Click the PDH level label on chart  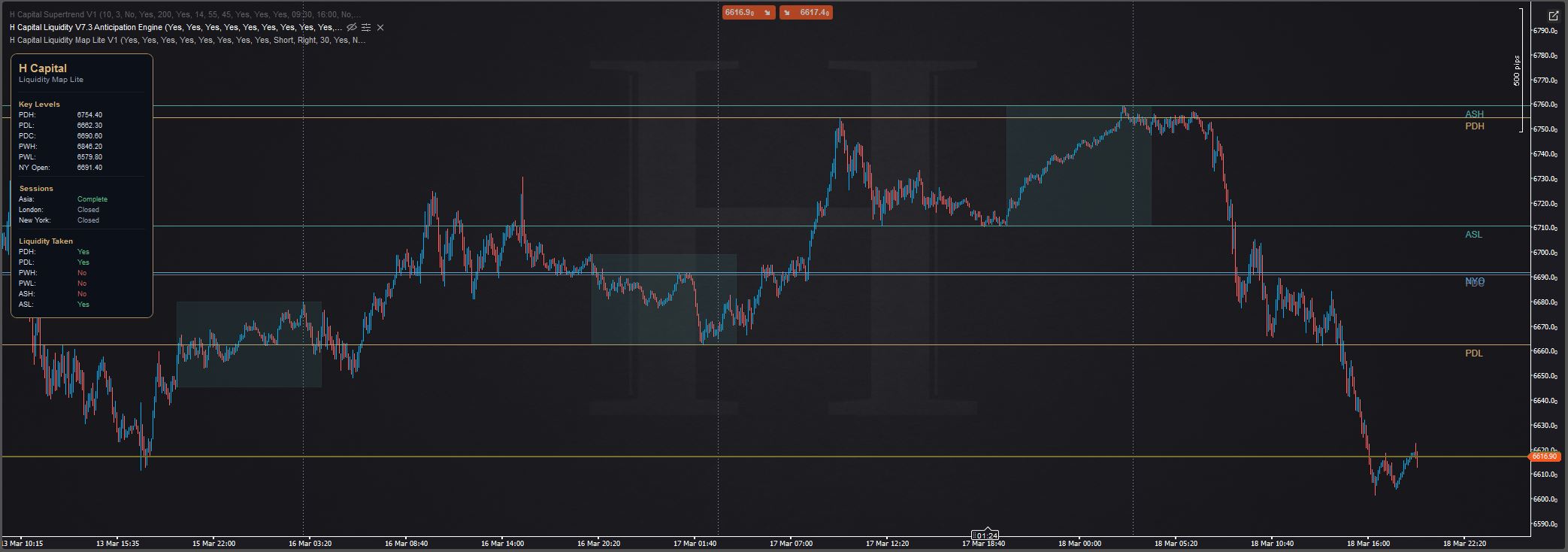click(1474, 126)
